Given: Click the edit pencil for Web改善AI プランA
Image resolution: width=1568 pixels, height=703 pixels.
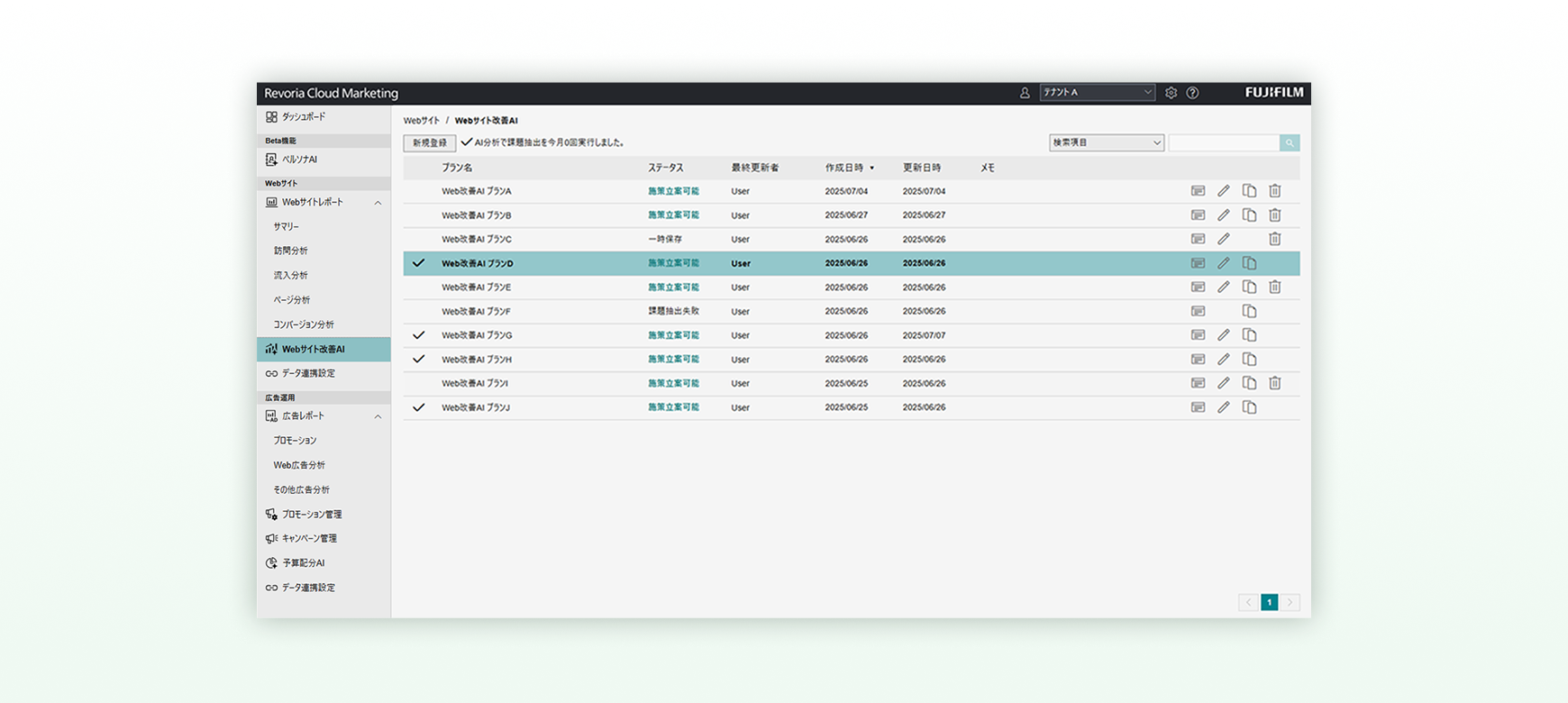Looking at the screenshot, I should click(1223, 191).
